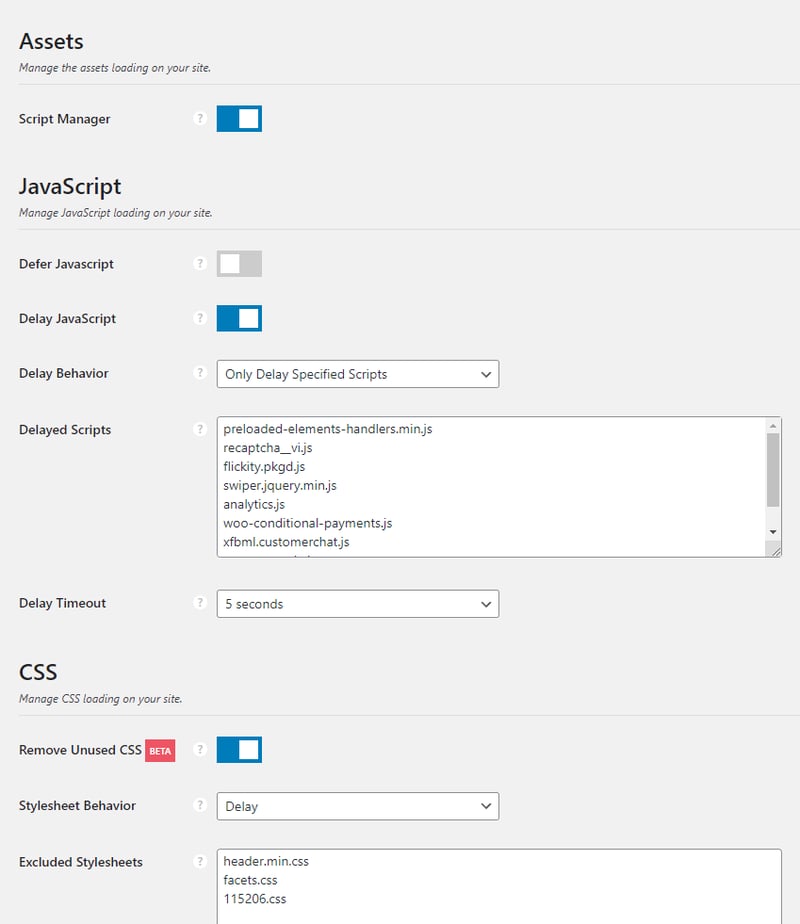The width and height of the screenshot is (800, 924).
Task: Open Delay Timeout help tooltip
Action: [x=199, y=604]
